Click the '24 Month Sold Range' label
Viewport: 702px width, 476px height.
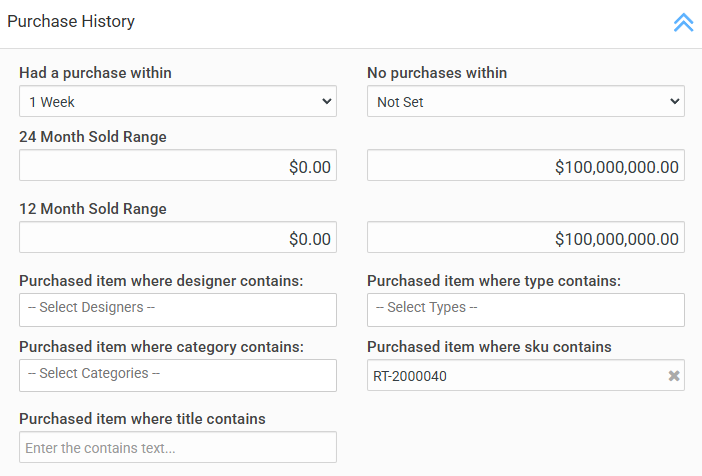pos(93,137)
